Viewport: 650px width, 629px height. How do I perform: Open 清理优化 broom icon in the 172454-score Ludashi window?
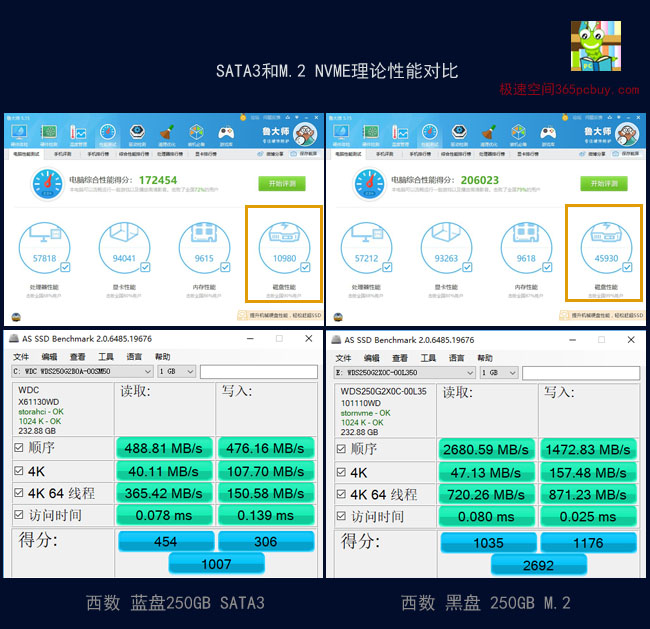[x=167, y=134]
